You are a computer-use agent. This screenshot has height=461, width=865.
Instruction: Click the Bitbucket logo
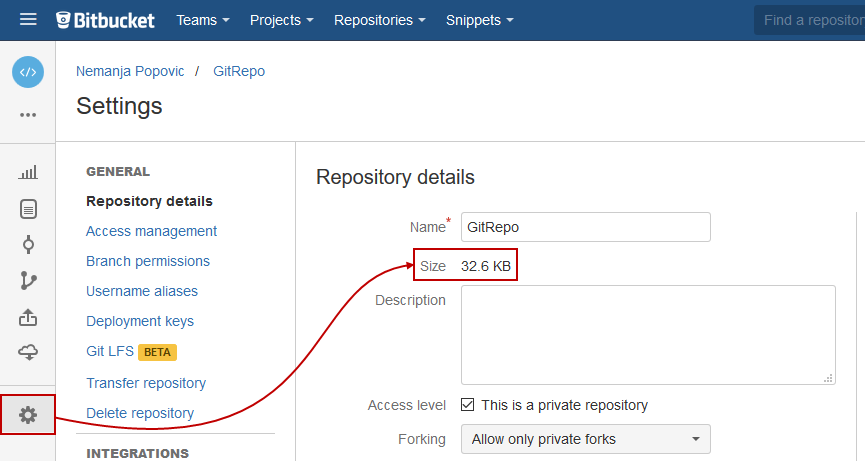click(x=105, y=20)
